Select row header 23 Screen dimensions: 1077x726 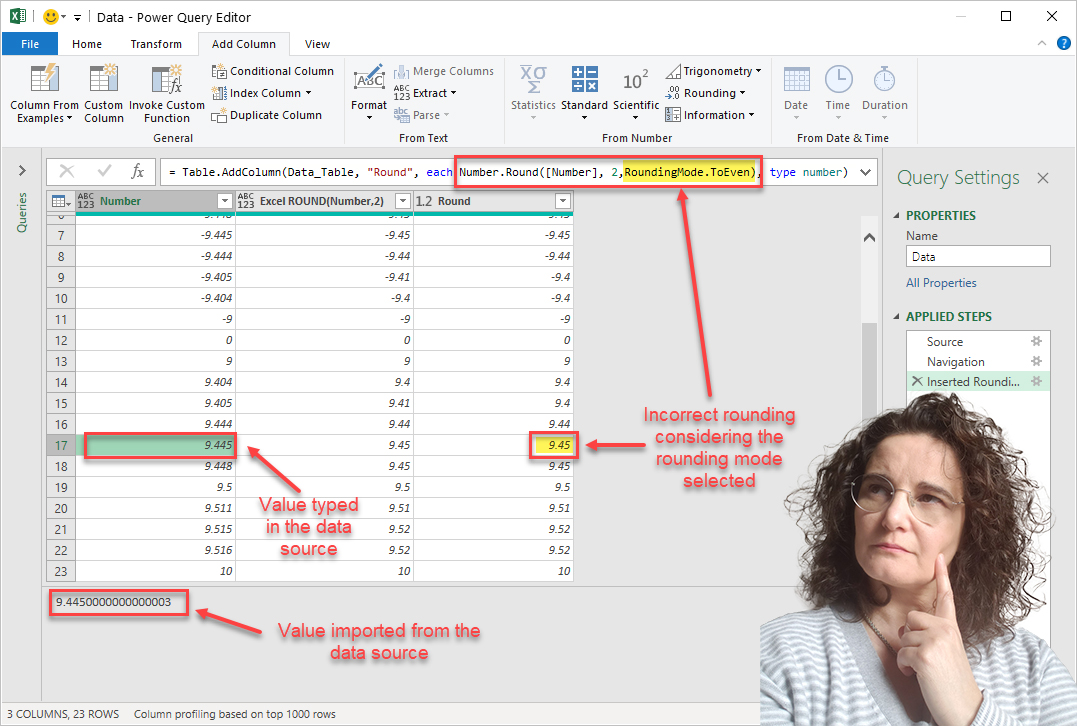pos(61,571)
